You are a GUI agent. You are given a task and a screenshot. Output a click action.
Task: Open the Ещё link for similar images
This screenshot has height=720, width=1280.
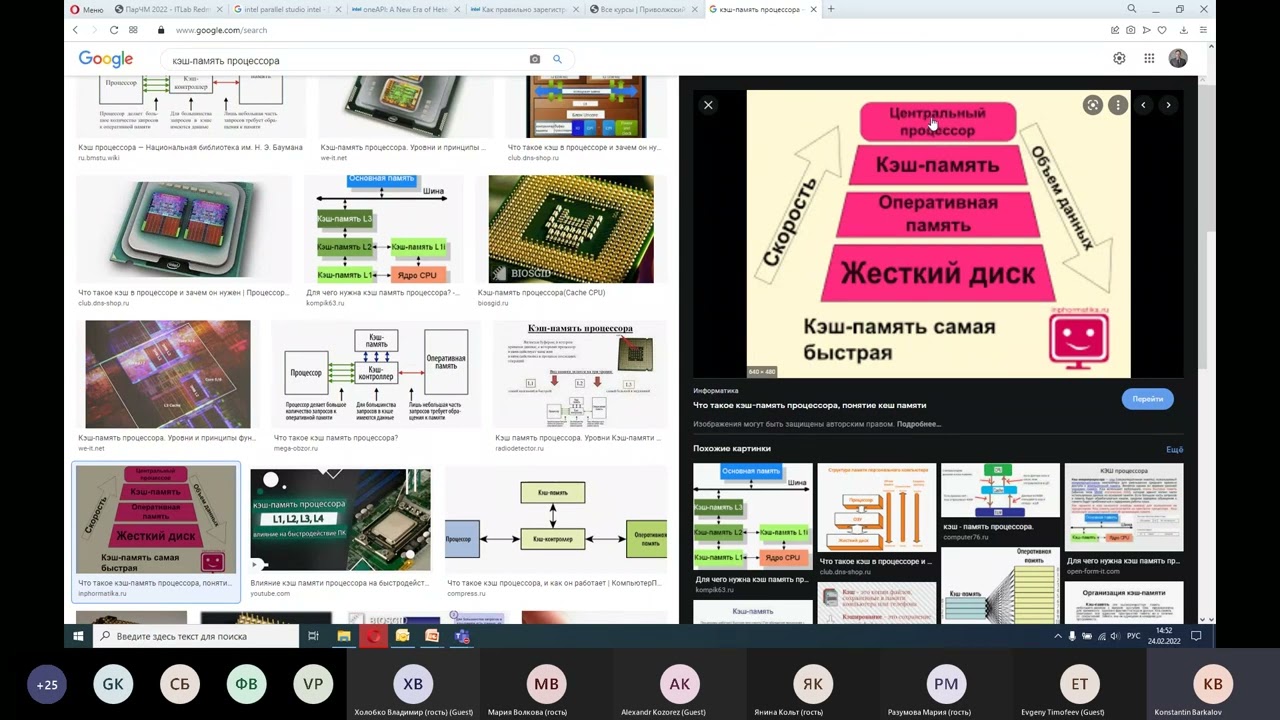(1174, 449)
